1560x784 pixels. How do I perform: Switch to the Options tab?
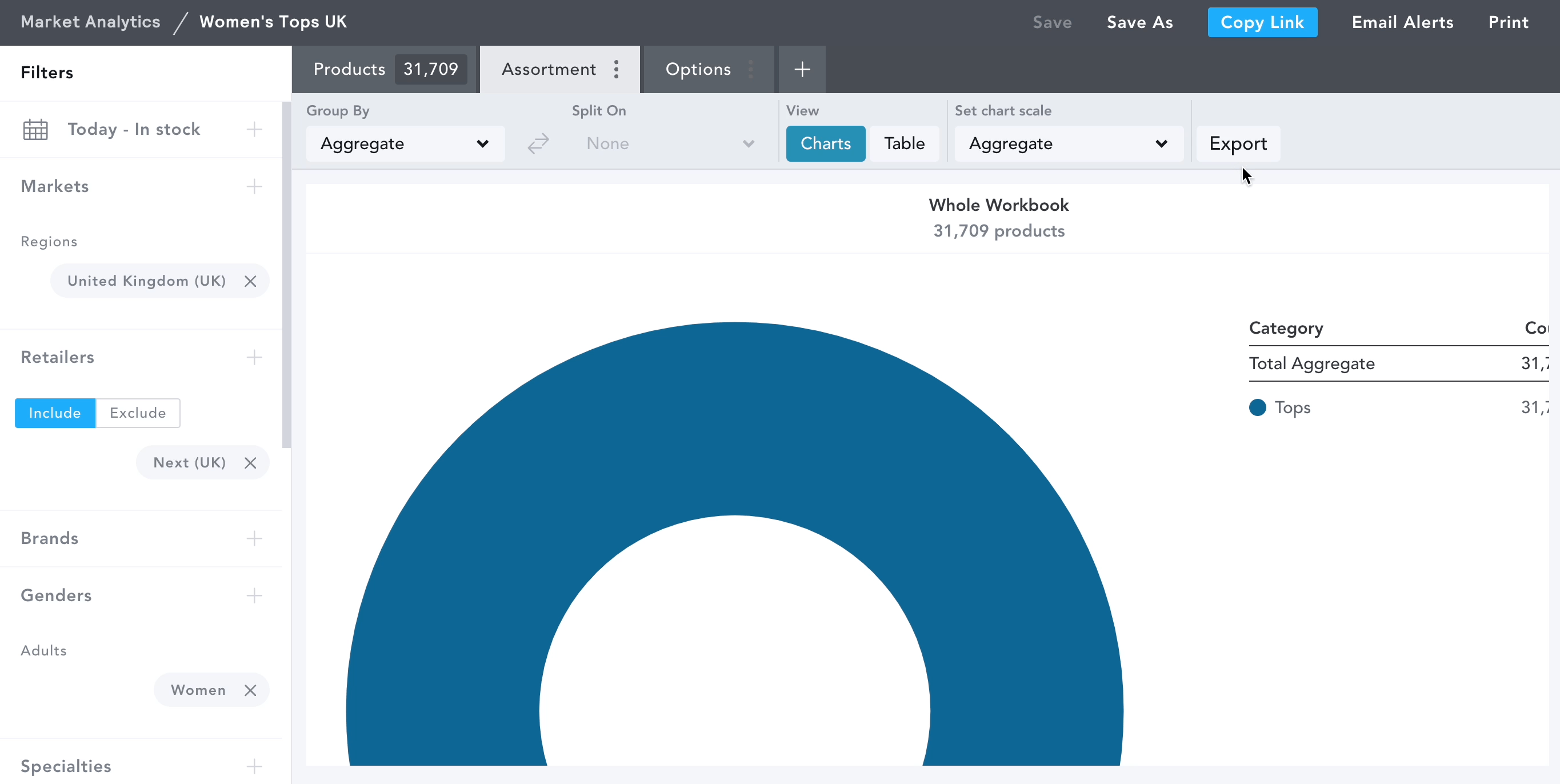(698, 70)
